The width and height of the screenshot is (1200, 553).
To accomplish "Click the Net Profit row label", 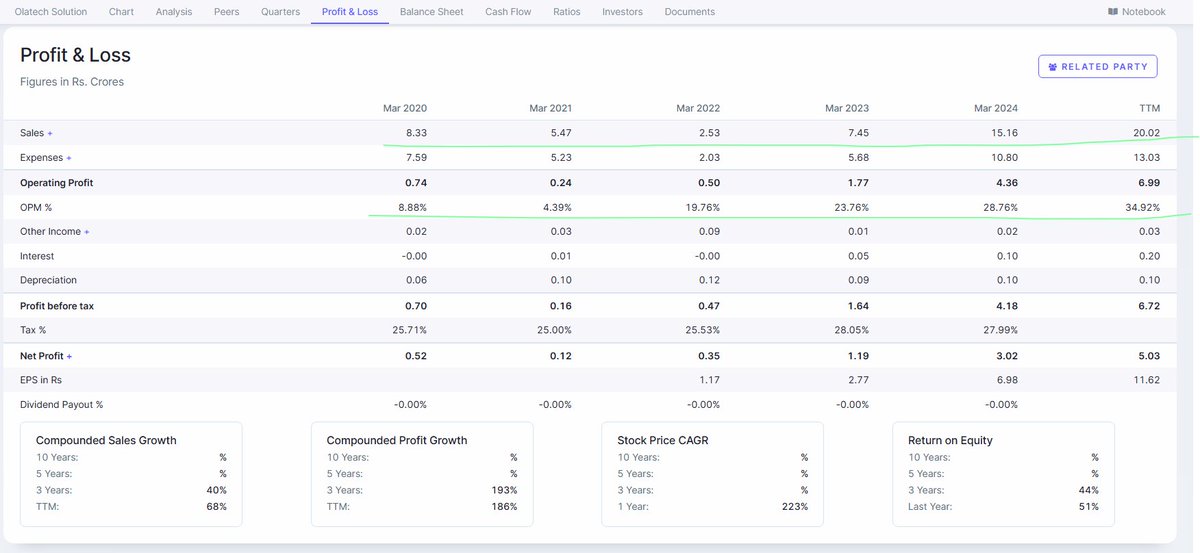I will tap(42, 356).
